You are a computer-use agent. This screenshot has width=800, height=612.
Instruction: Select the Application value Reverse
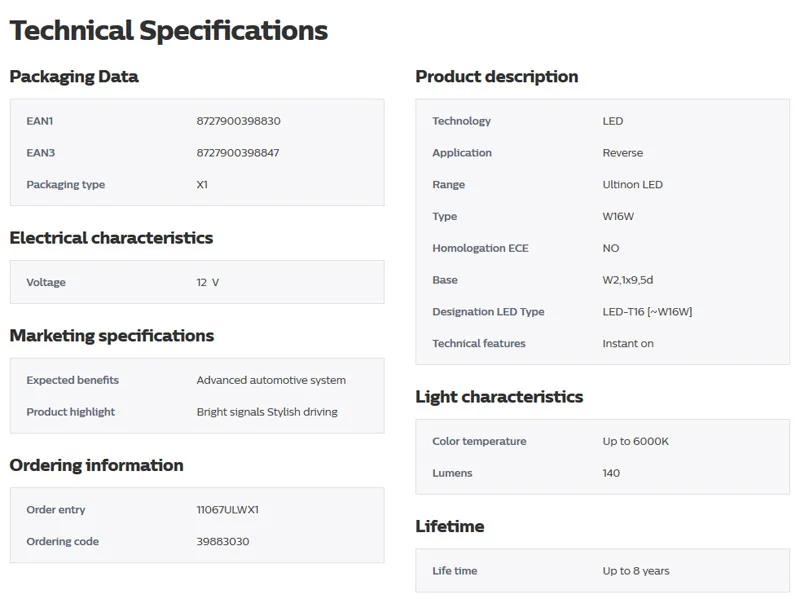coord(622,152)
